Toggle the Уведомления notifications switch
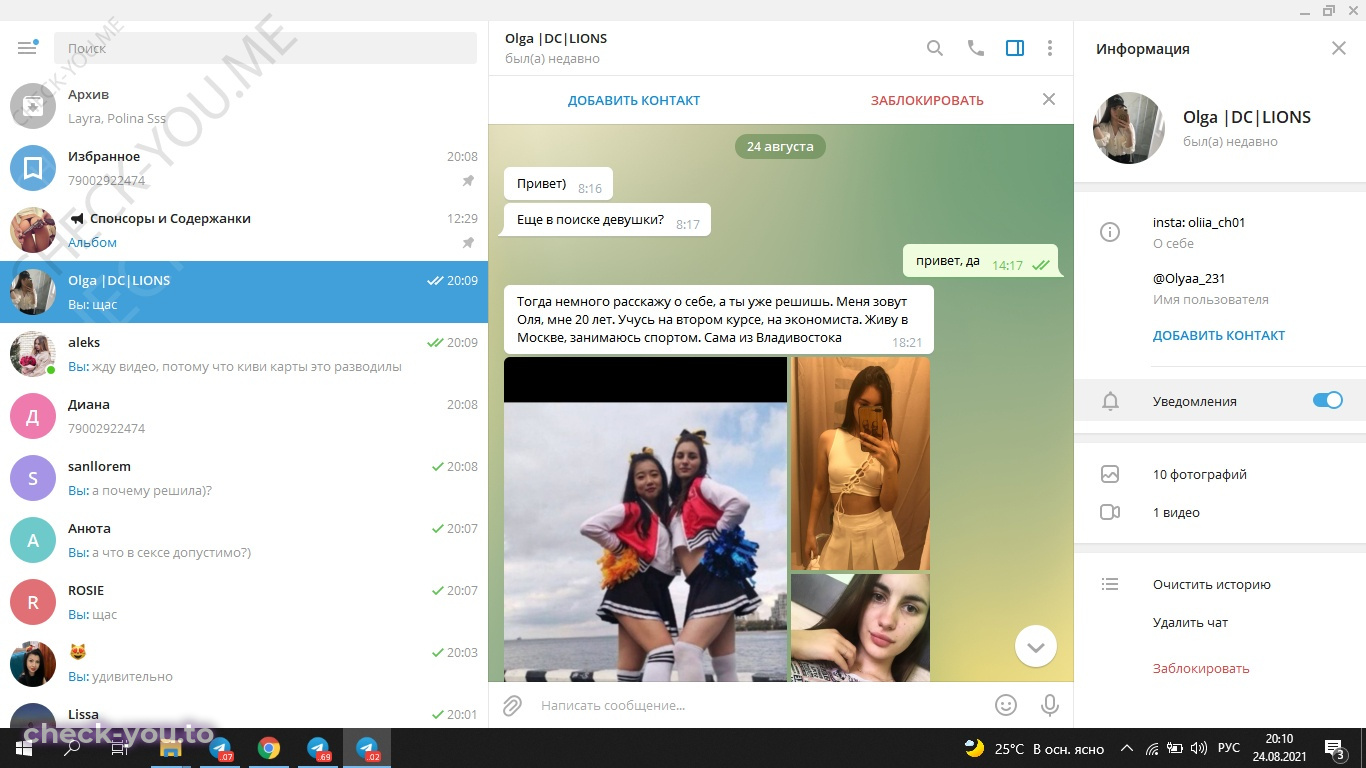This screenshot has width=1366, height=768. click(x=1328, y=401)
